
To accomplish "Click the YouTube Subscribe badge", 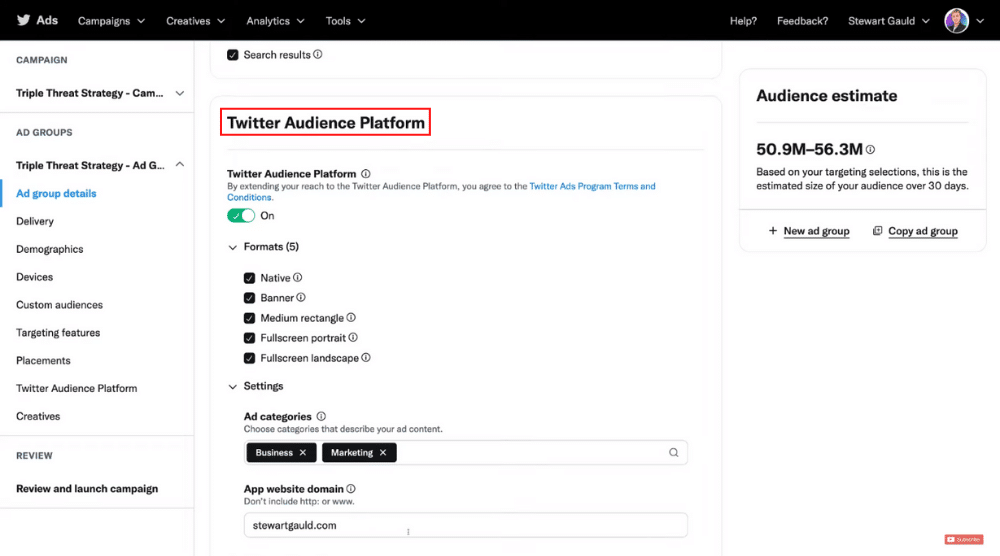I will coord(964,539).
